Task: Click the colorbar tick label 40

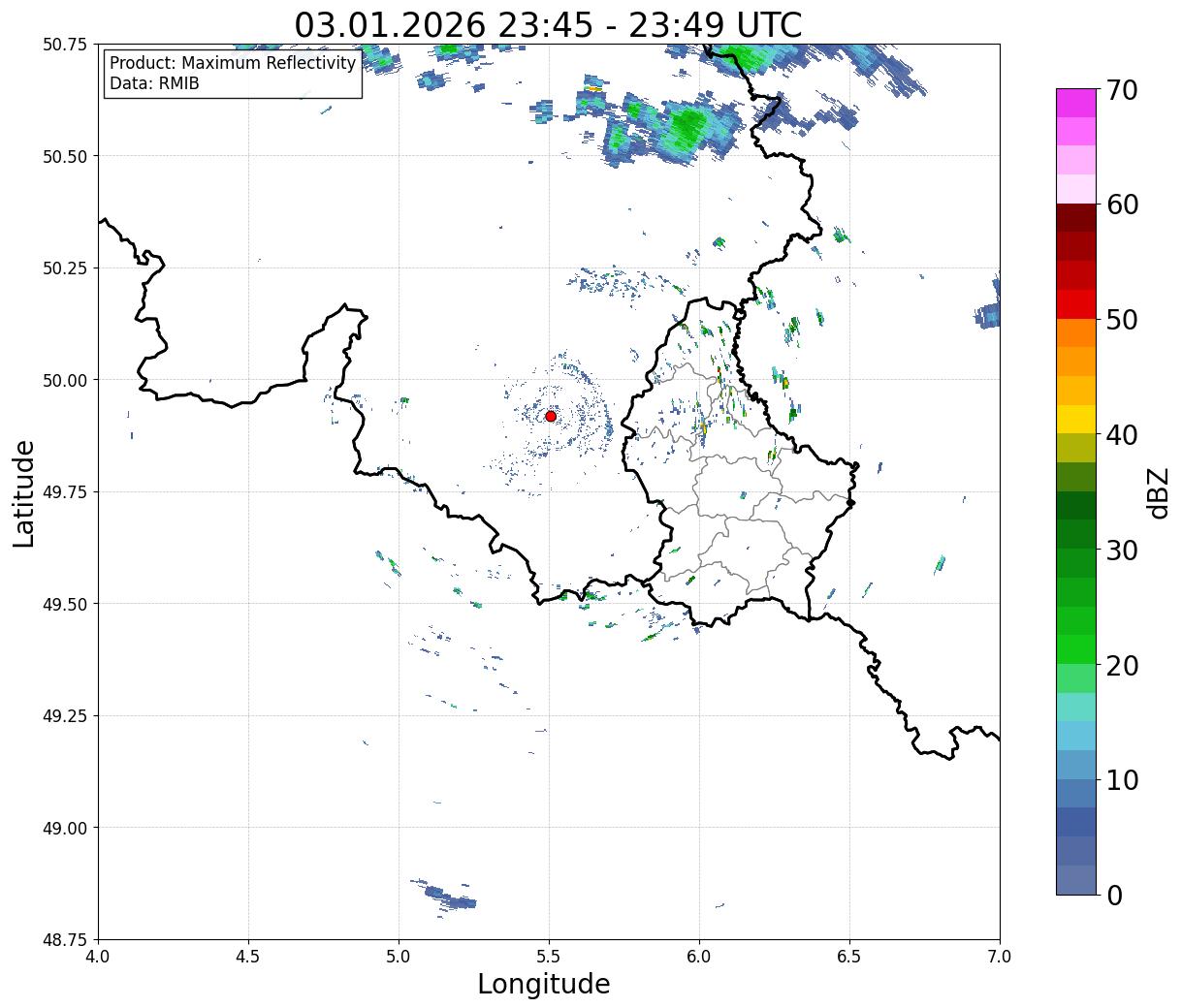Action: click(1122, 435)
